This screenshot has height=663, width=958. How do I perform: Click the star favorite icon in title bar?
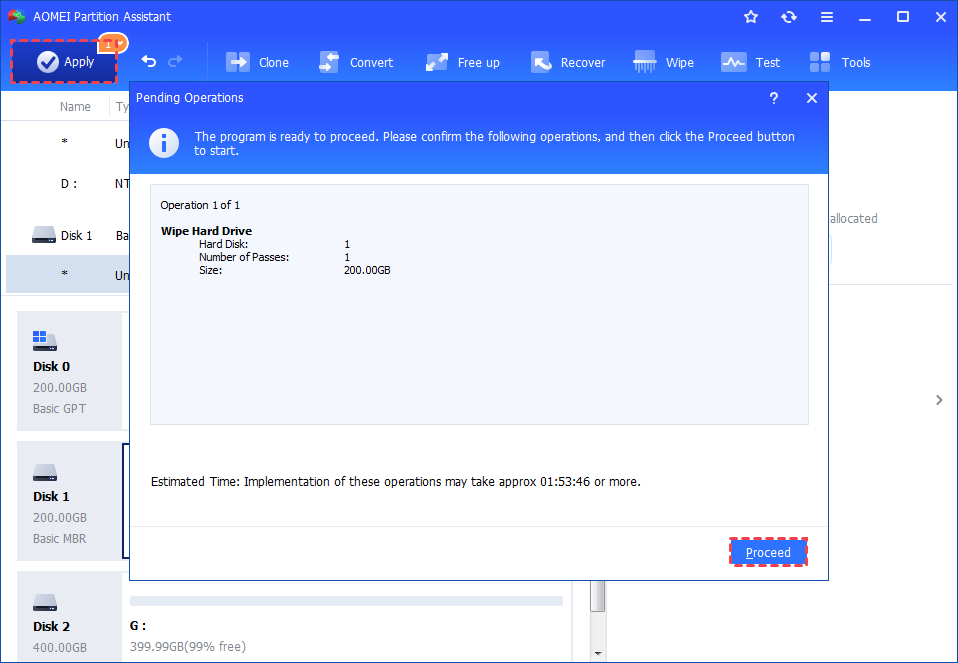pyautogui.click(x=751, y=17)
